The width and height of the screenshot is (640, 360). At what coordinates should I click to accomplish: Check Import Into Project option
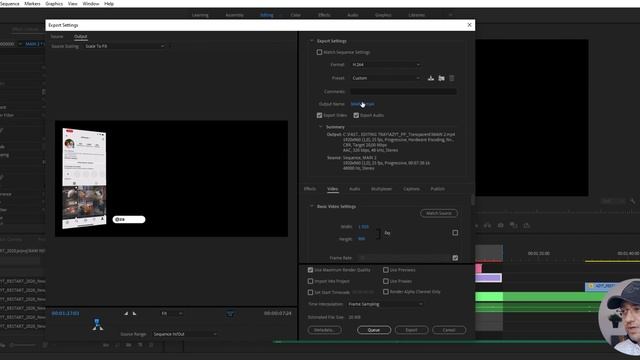tap(310, 281)
